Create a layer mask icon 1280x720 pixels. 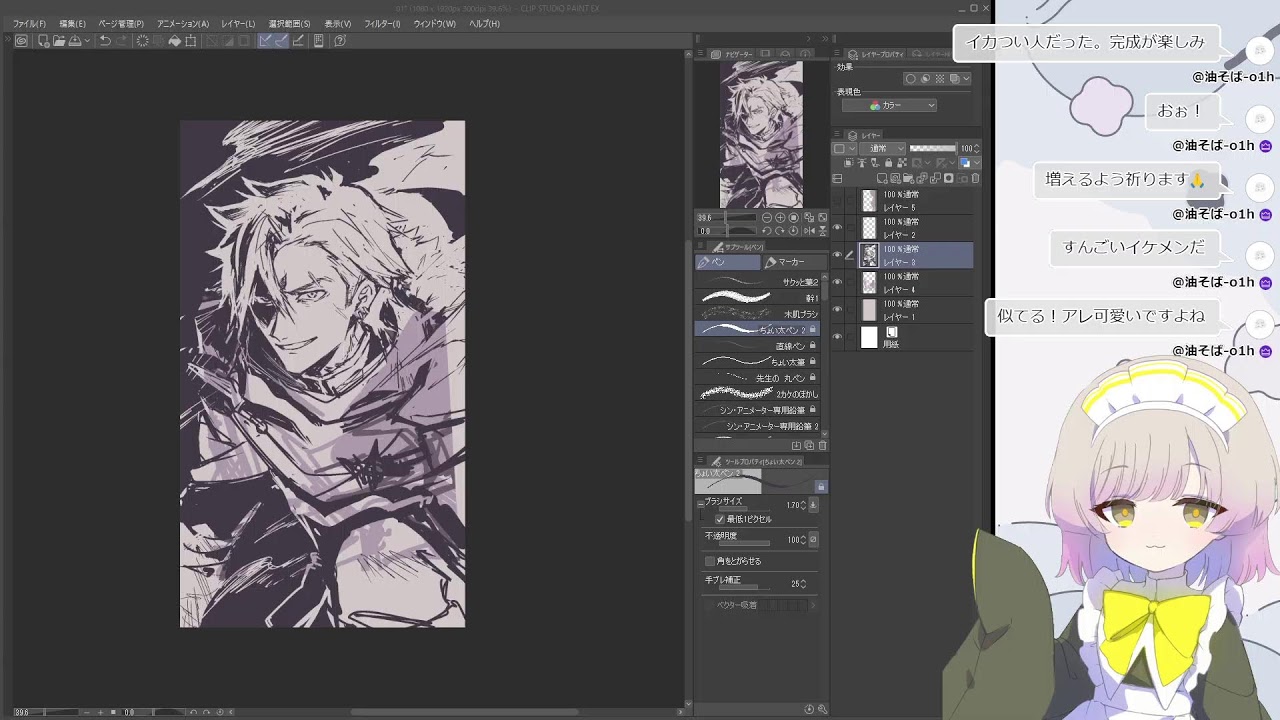[948, 179]
